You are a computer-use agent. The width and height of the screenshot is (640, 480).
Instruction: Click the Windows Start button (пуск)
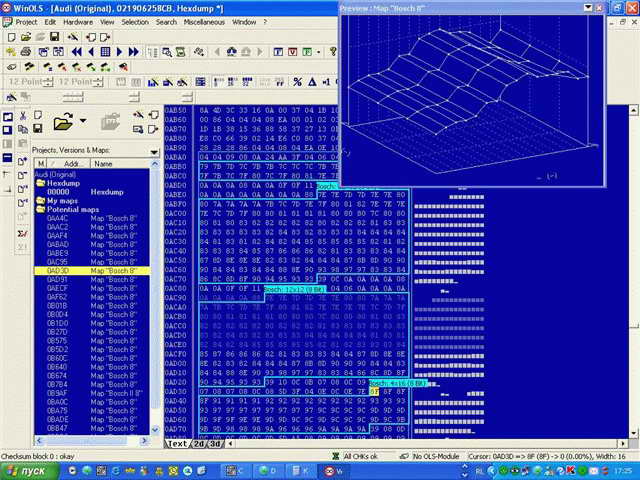27,470
